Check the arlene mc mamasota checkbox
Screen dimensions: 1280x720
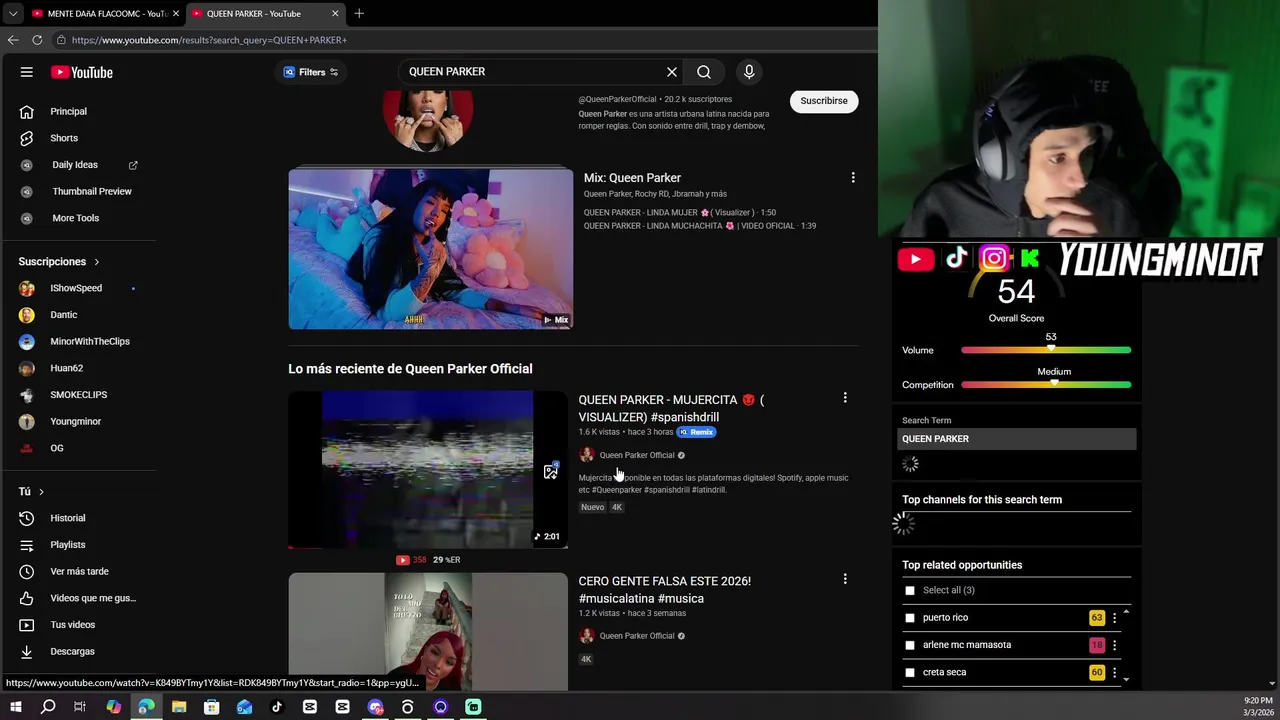tap(910, 645)
